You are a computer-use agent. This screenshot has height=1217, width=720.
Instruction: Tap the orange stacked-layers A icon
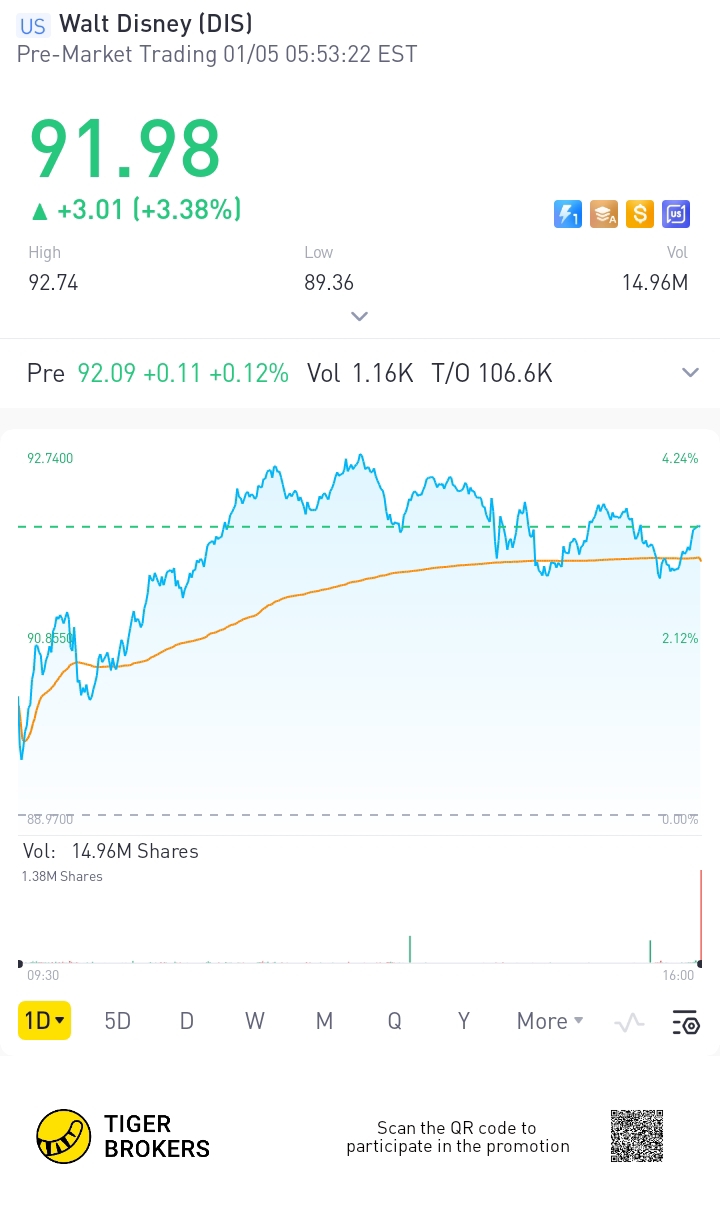[604, 214]
